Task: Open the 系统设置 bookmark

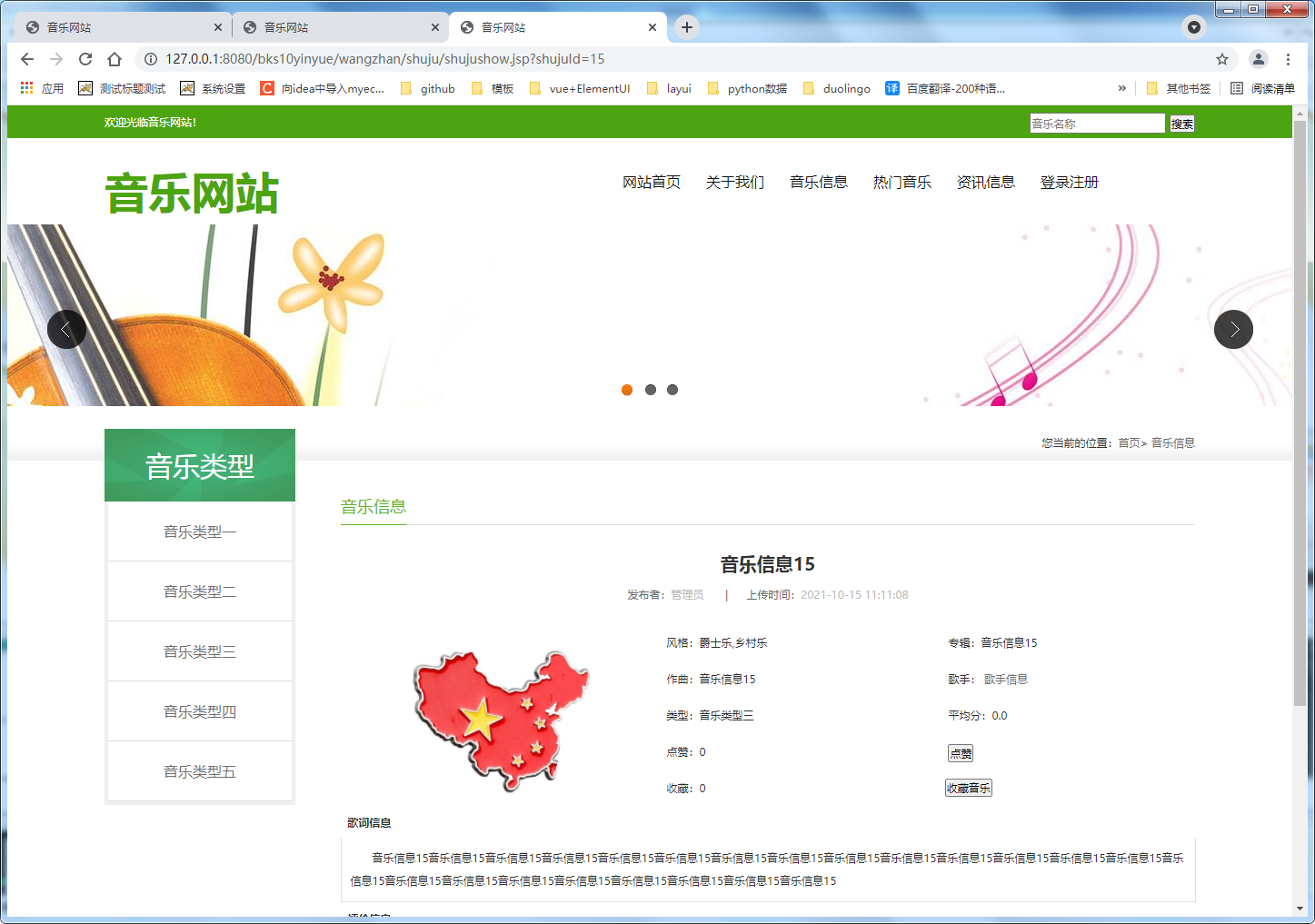Action: (x=213, y=88)
